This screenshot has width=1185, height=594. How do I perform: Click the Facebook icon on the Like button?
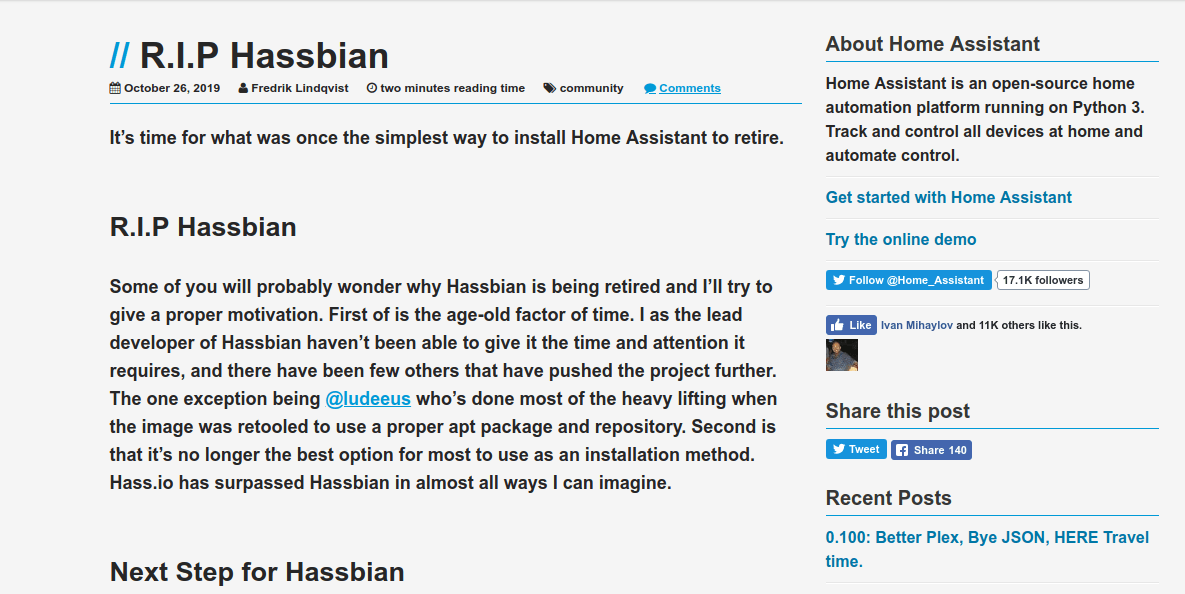[x=838, y=324]
